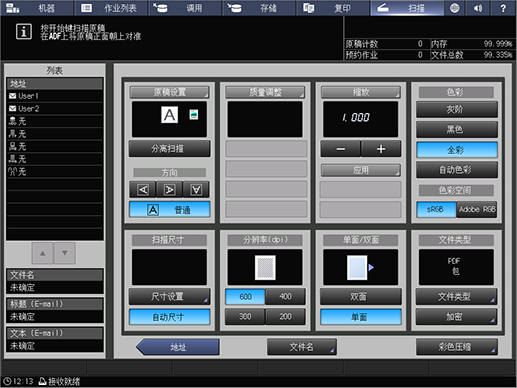The height and width of the screenshot is (388, 517).
Task: Click the 预约作业 reserved jobs counter
Action: (x=384, y=55)
